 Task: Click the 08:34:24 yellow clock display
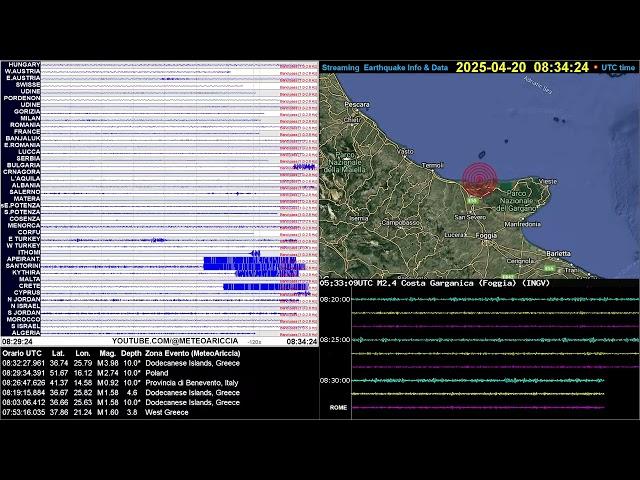click(x=561, y=67)
